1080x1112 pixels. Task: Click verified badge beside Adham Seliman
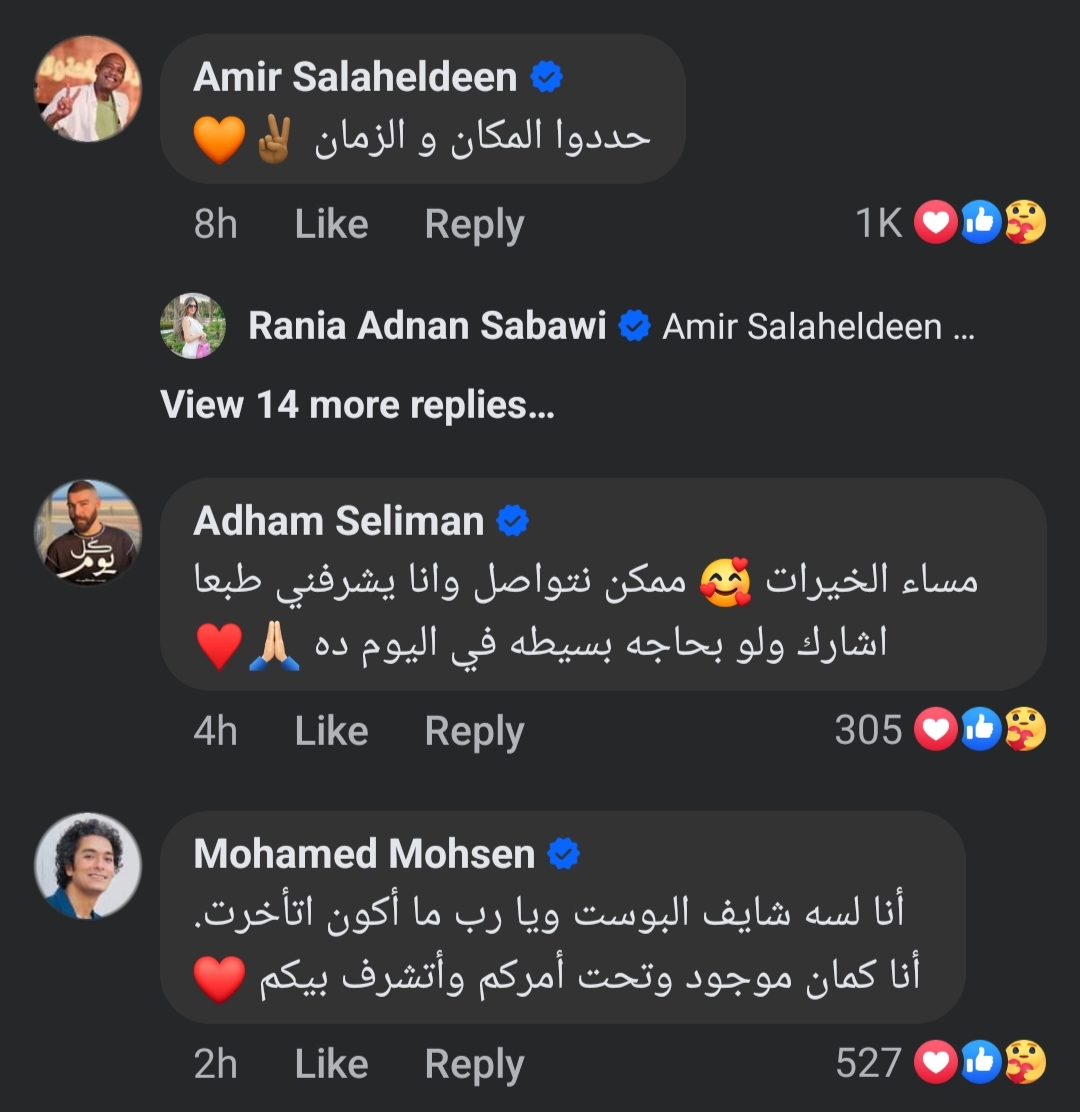[x=513, y=520]
